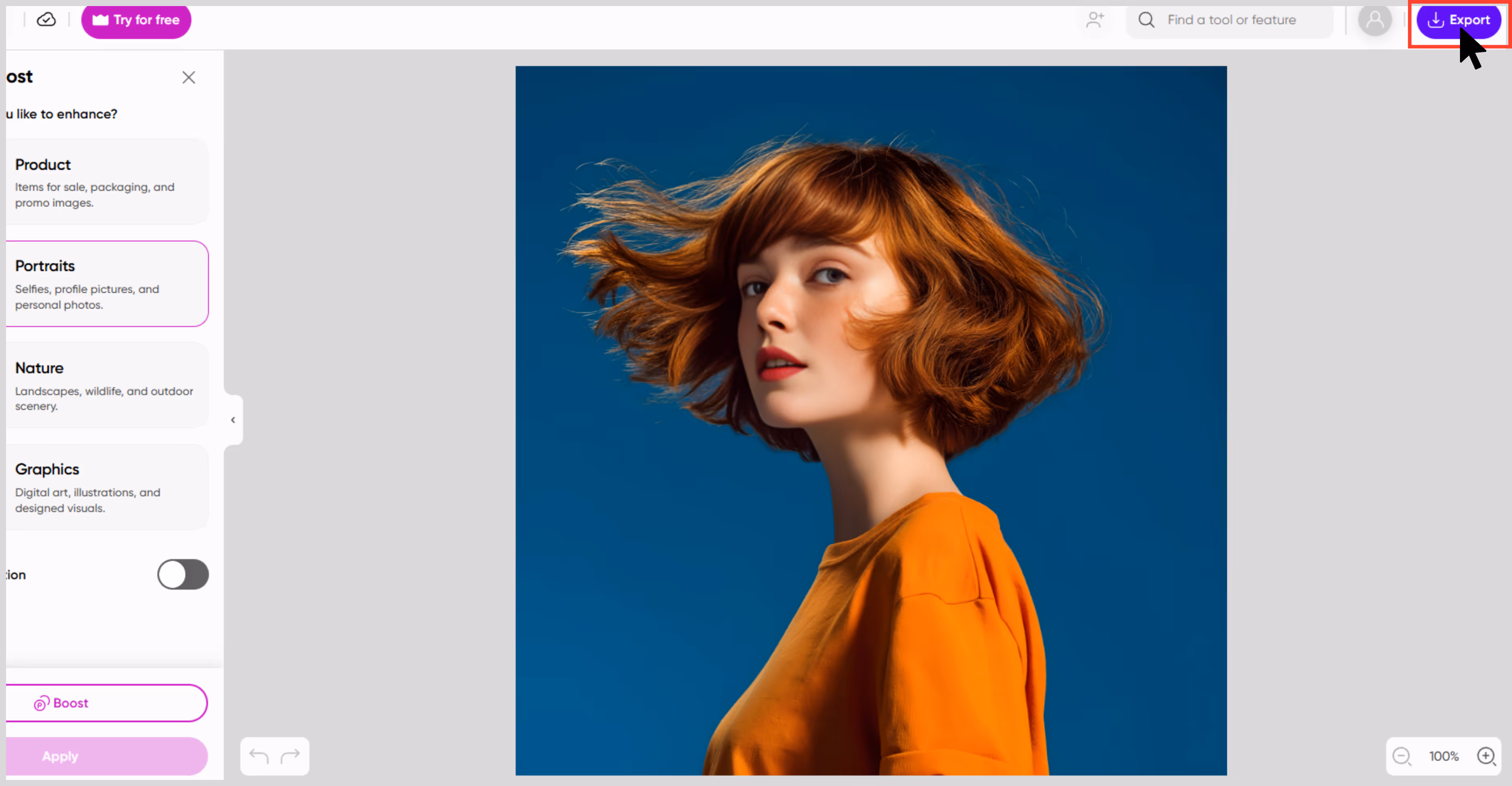Zoom in on the canvas
Viewport: 1512px width, 786px height.
[x=1486, y=756]
